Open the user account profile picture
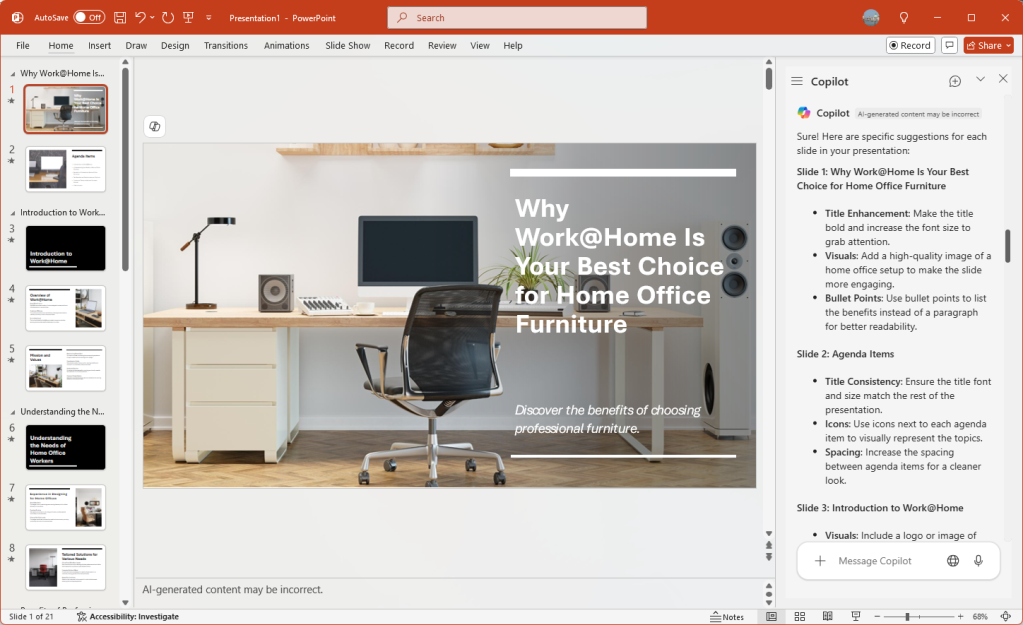1023x625 pixels. (x=871, y=18)
